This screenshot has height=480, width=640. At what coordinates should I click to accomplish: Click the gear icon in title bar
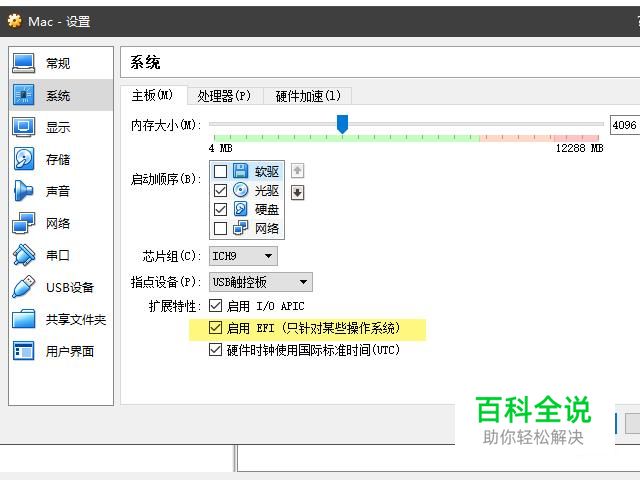point(15,20)
